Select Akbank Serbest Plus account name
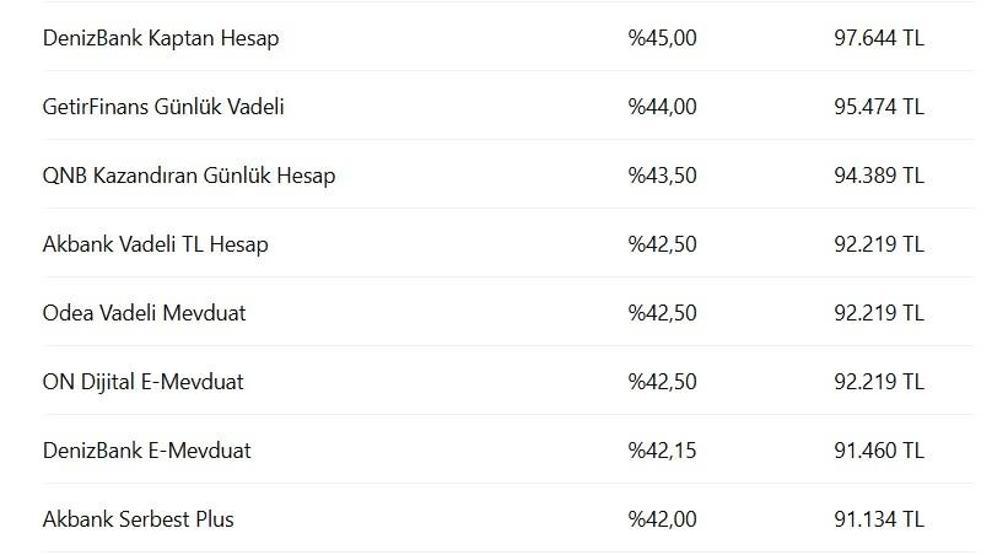 [x=138, y=520]
